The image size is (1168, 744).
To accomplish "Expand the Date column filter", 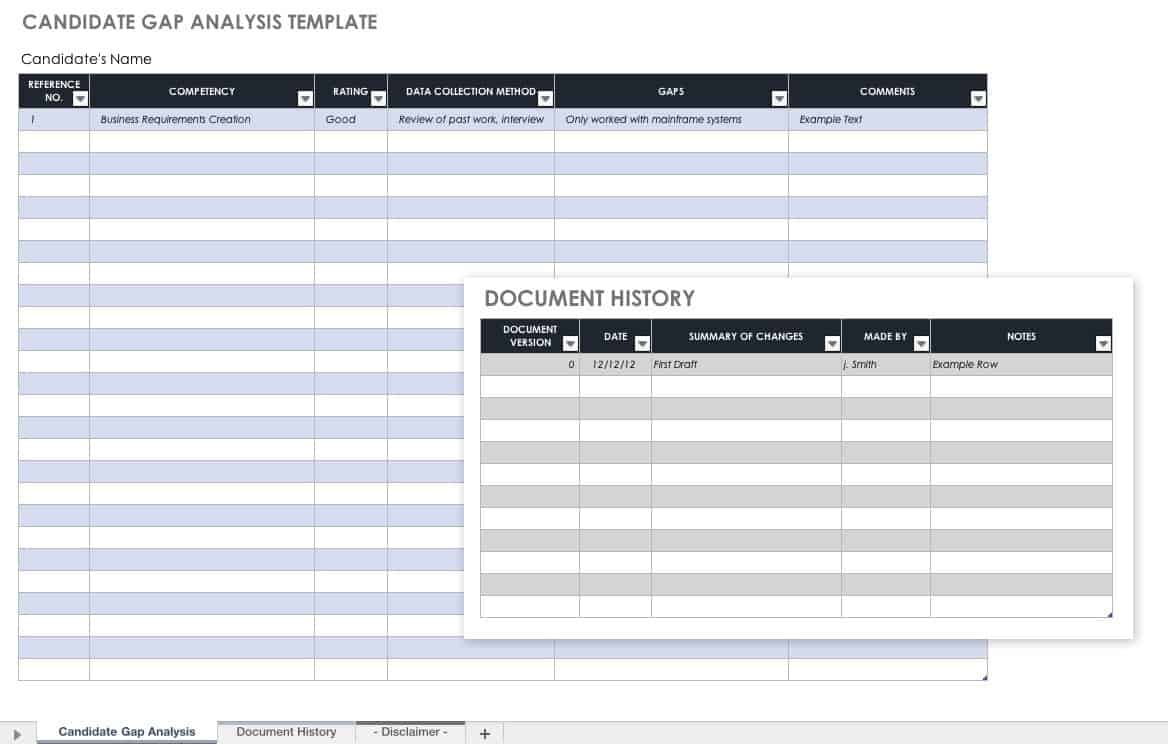I will click(642, 344).
